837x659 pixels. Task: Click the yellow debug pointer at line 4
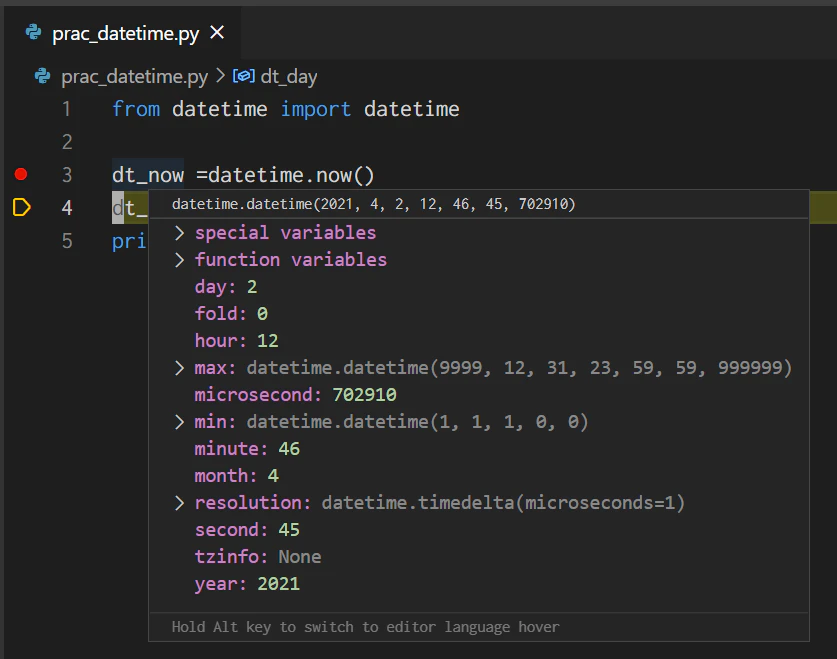click(x=21, y=207)
